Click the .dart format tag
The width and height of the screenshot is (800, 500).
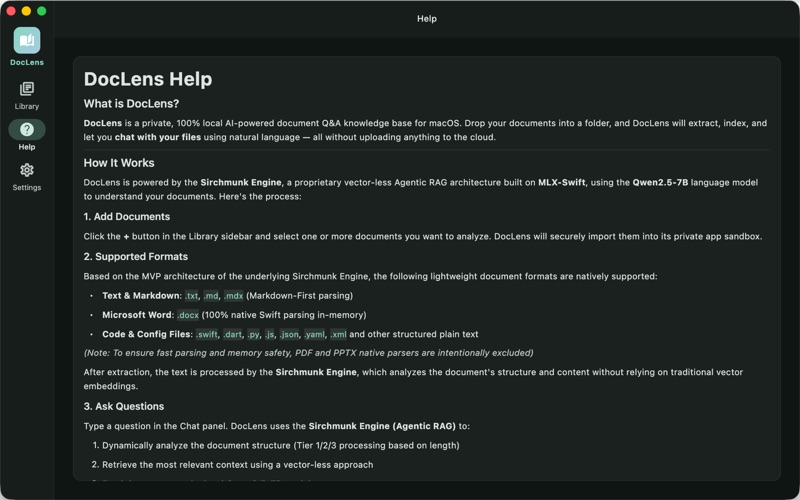point(233,335)
